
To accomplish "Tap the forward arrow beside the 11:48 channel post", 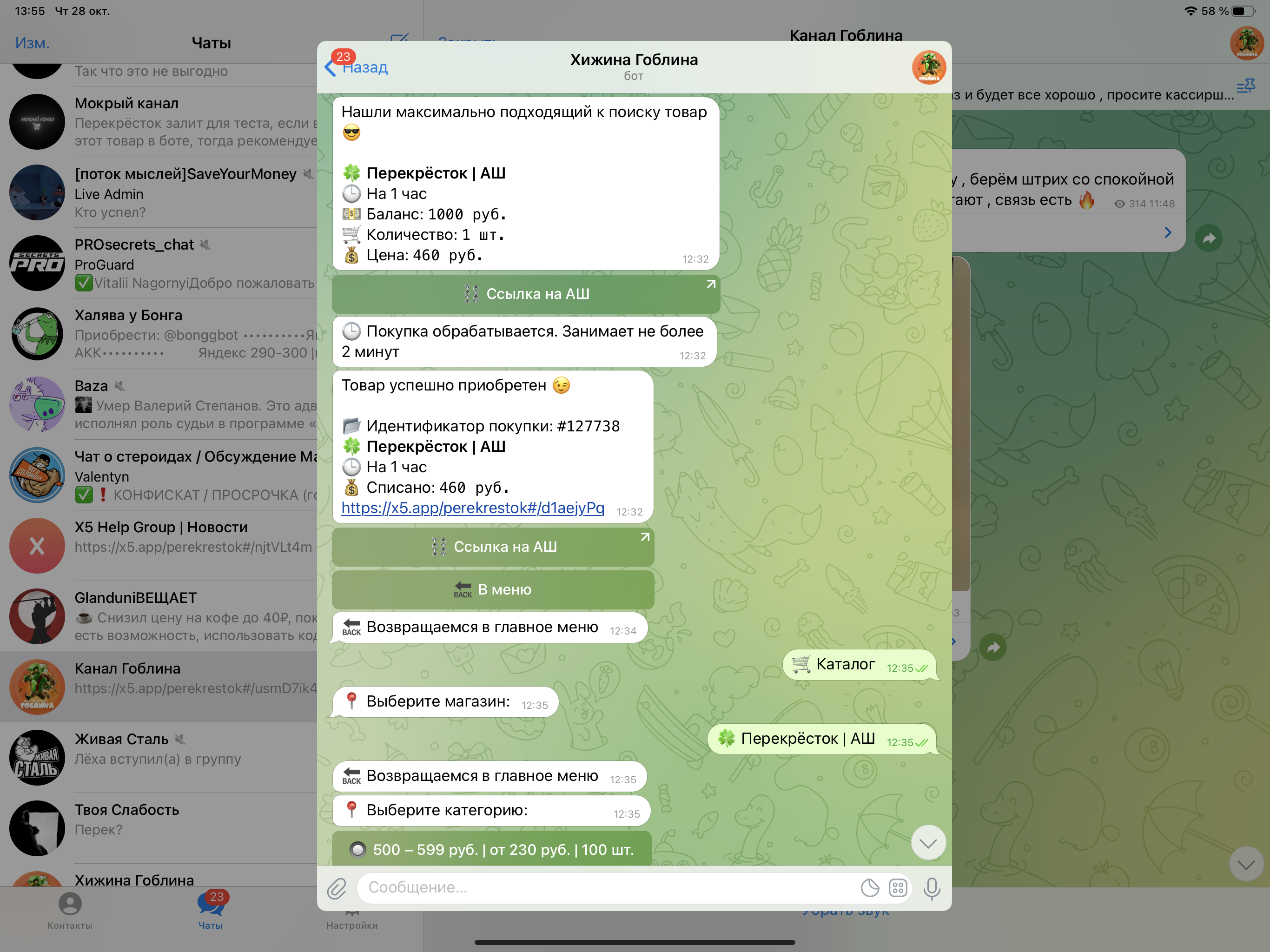I will point(1209,238).
